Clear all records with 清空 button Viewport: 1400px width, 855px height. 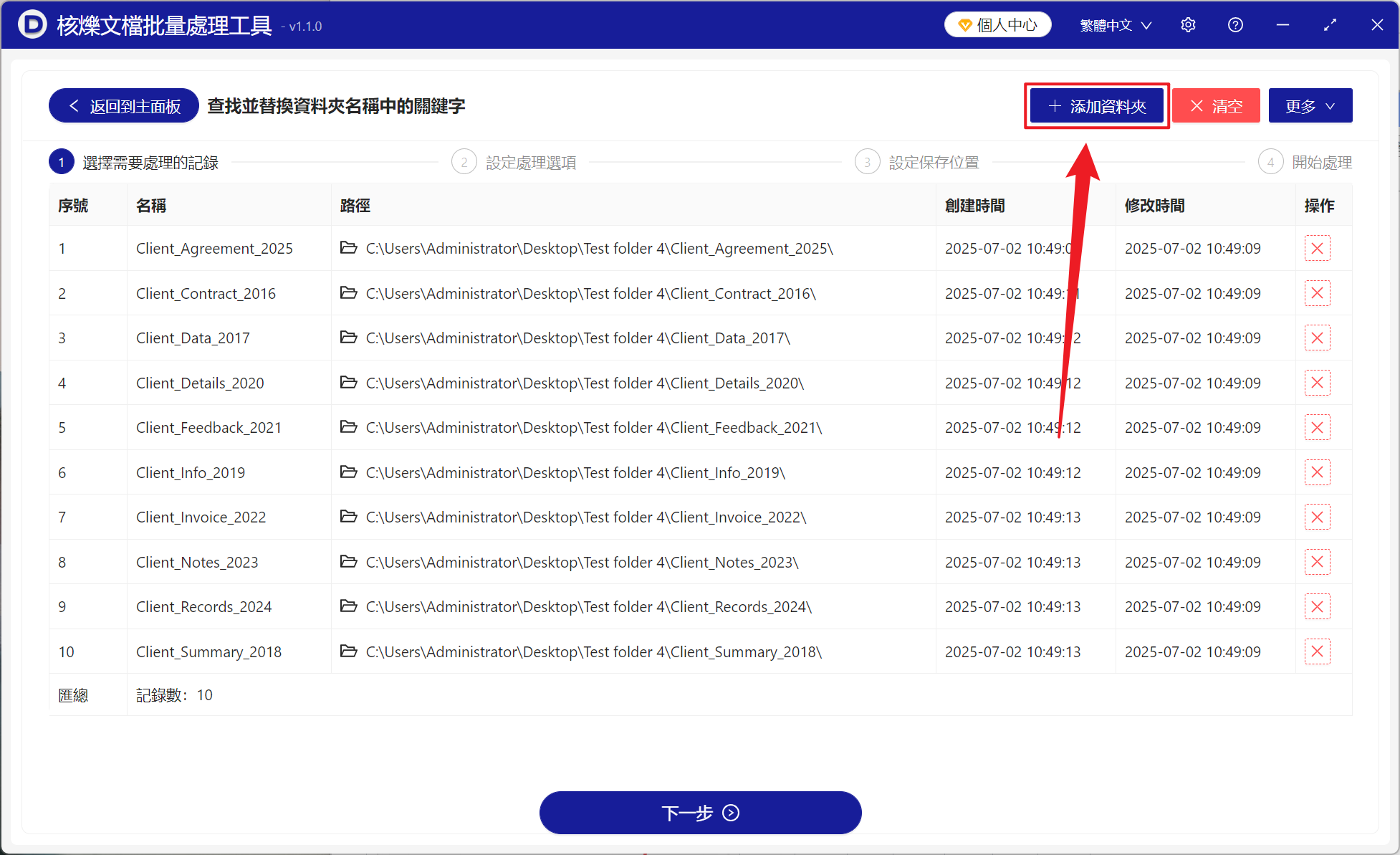(x=1216, y=105)
